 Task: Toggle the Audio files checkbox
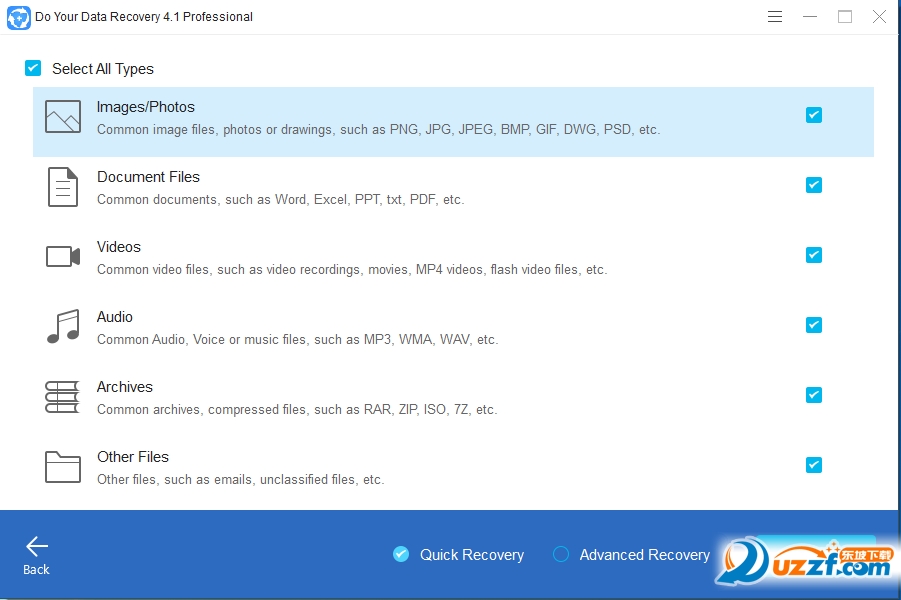point(813,325)
